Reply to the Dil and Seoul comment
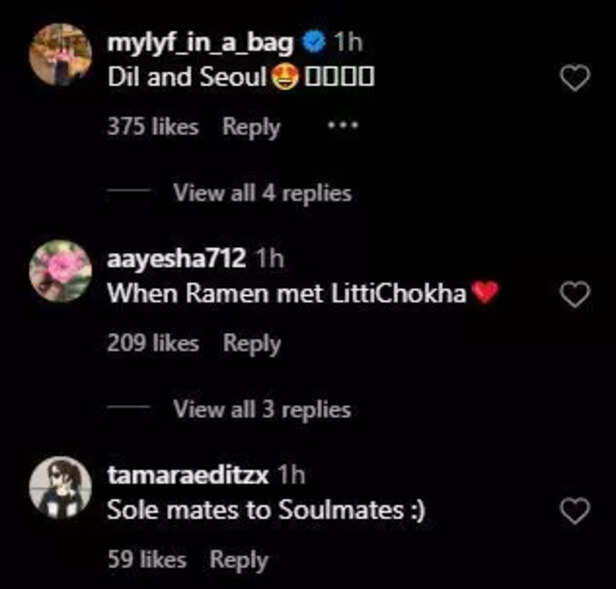This screenshot has width=616, height=589. click(251, 127)
